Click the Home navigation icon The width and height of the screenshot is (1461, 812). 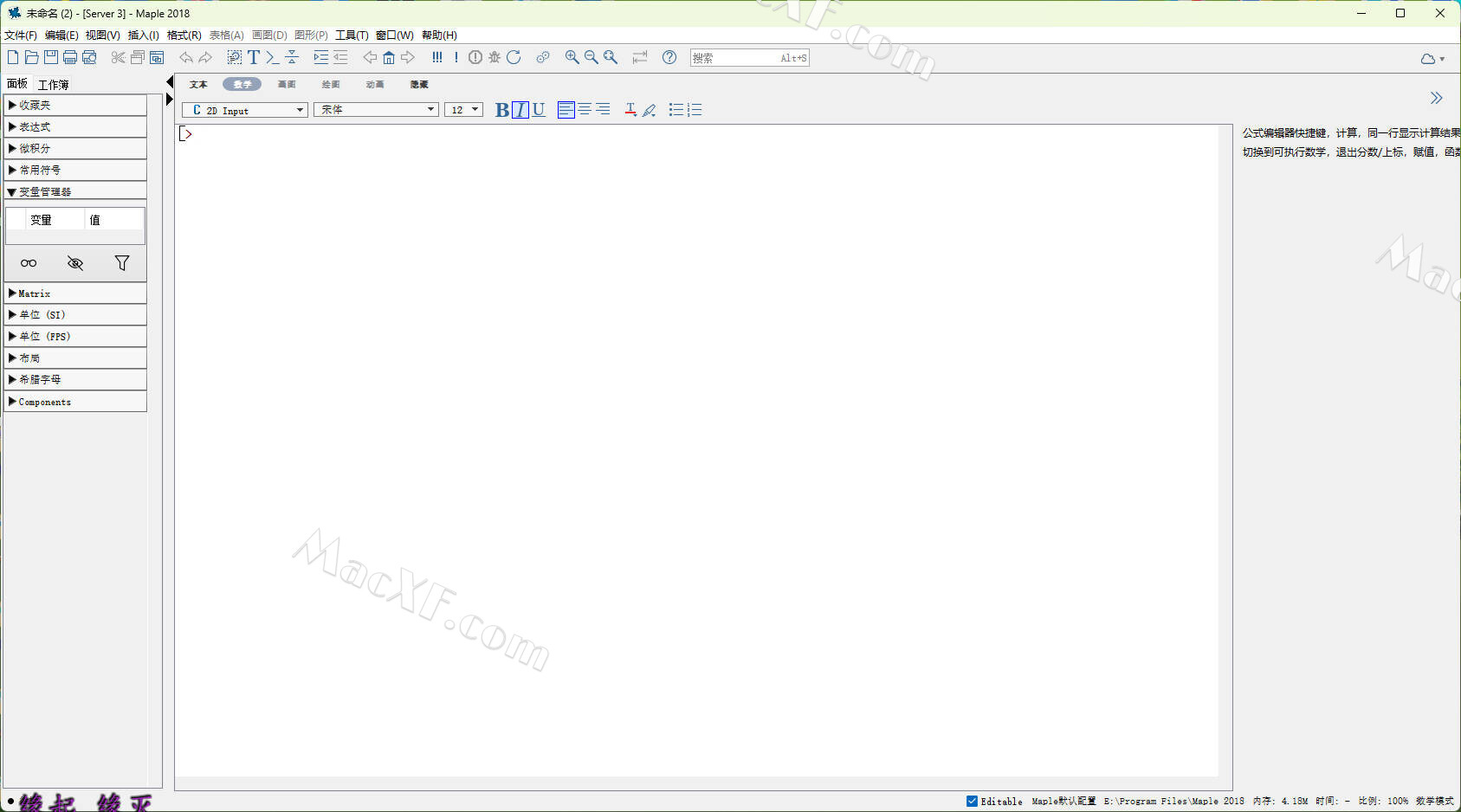[x=389, y=57]
